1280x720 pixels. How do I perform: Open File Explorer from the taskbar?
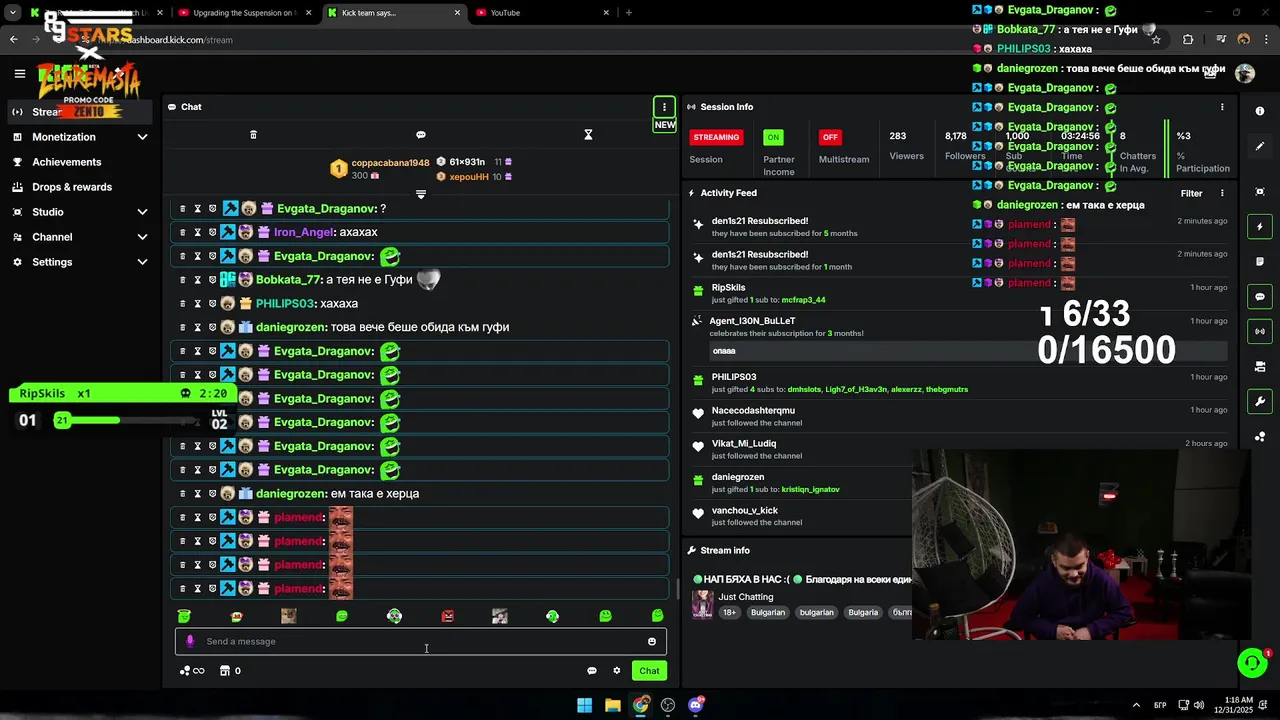pos(612,705)
